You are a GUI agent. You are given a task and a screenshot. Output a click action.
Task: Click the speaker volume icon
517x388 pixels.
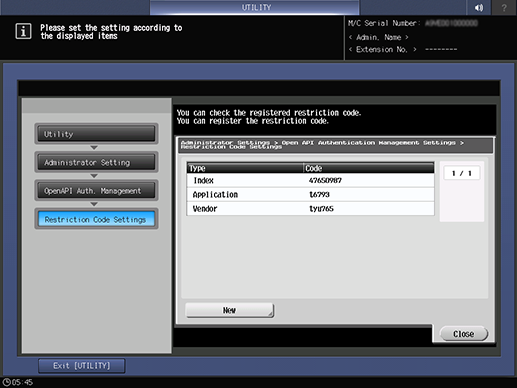point(479,7)
